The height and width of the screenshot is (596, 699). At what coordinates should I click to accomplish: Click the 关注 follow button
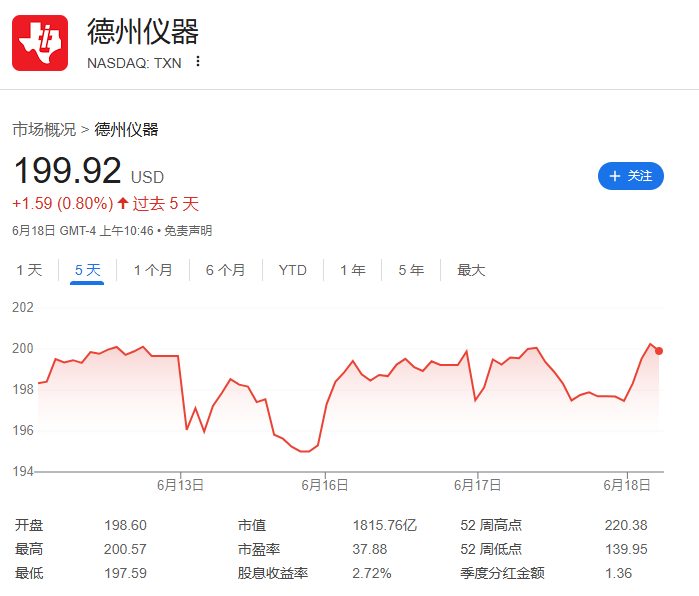[630, 176]
